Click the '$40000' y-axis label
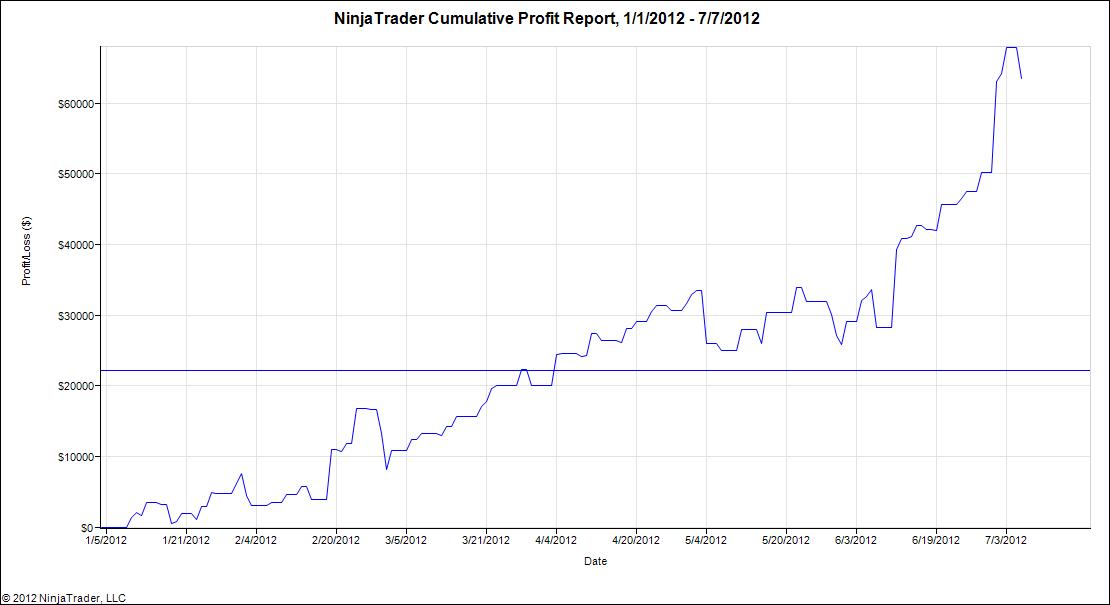 click(78, 245)
